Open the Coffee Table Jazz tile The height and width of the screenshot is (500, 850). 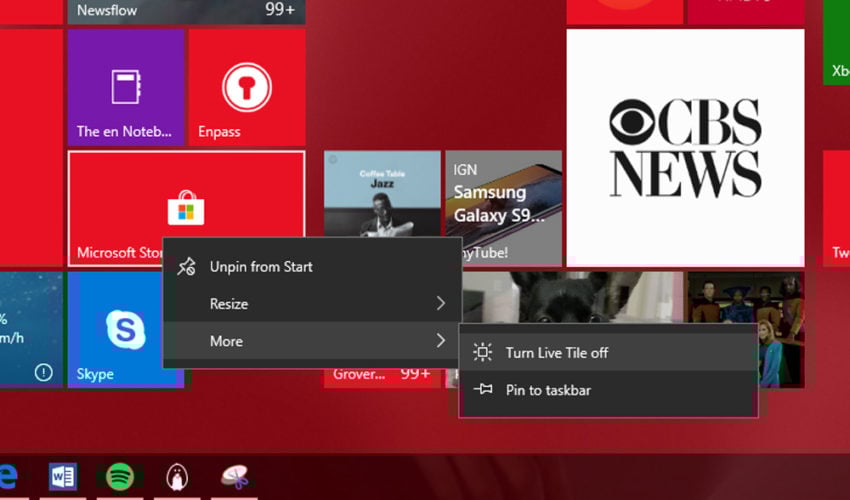coord(382,194)
